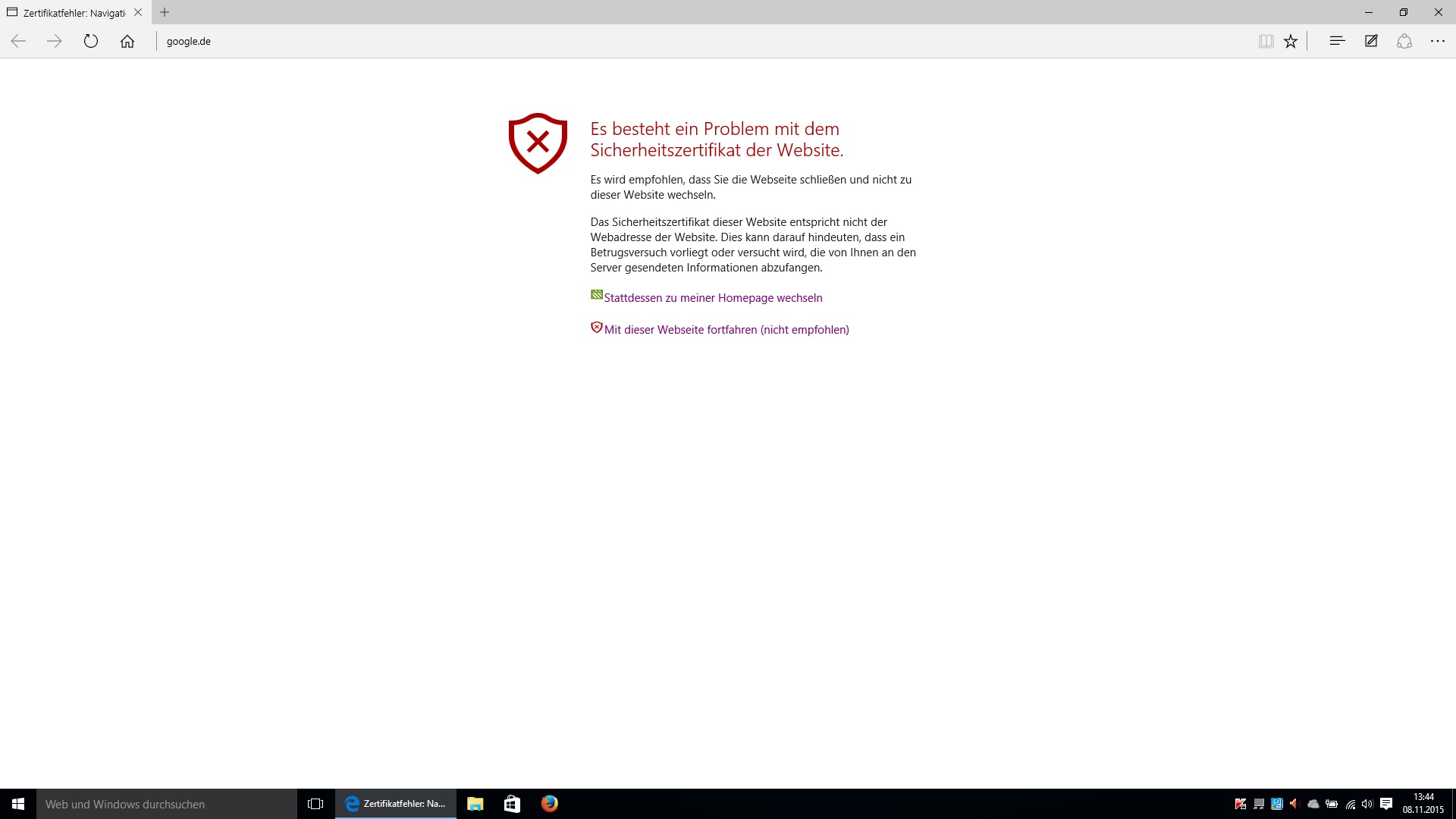
Task: Close the Zertifikatfehler tab
Action: pos(138,12)
